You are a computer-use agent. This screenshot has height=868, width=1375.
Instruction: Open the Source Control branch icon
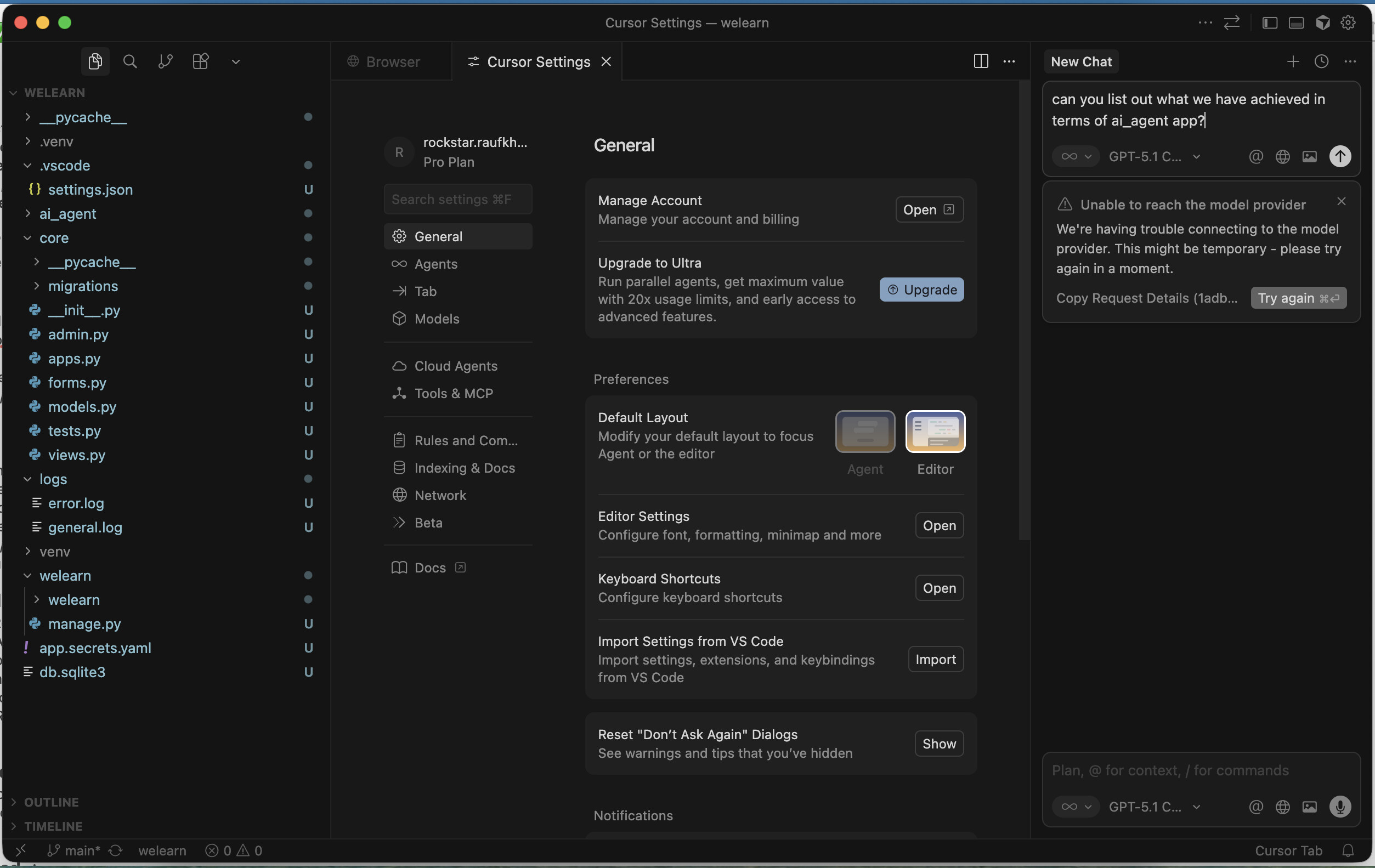pos(165,61)
